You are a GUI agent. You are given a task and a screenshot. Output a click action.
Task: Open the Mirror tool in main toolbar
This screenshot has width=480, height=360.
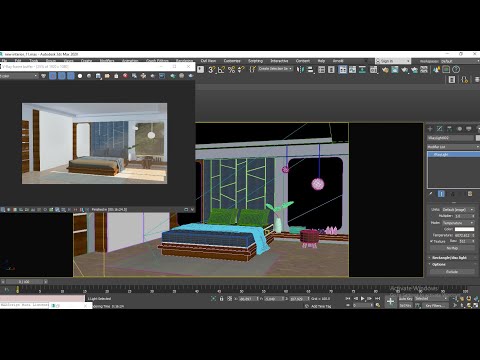(300, 69)
